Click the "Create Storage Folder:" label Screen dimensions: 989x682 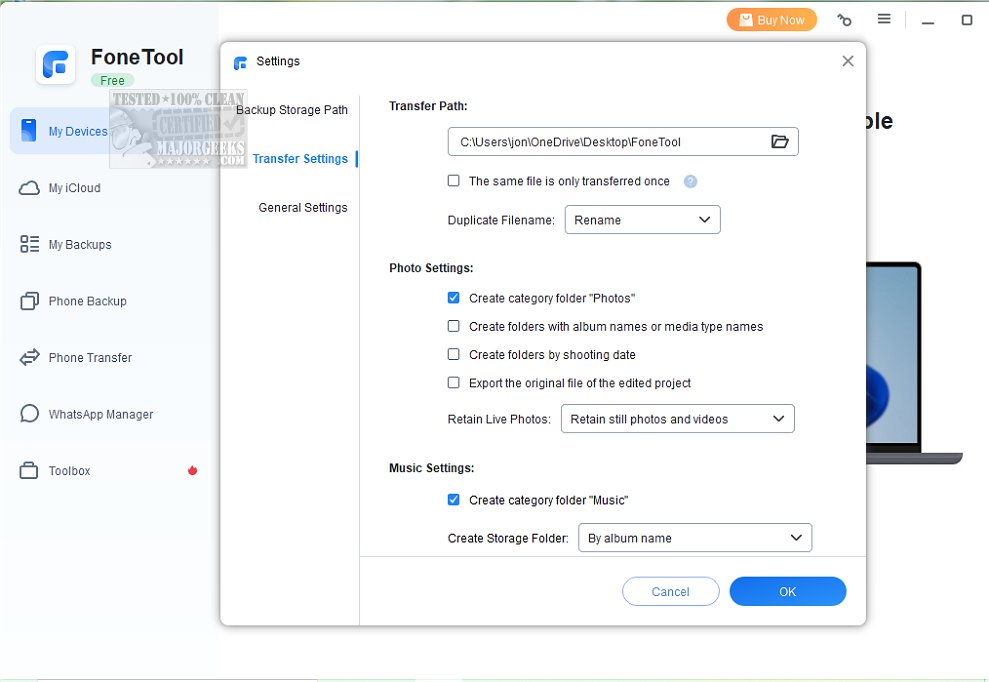tap(508, 538)
